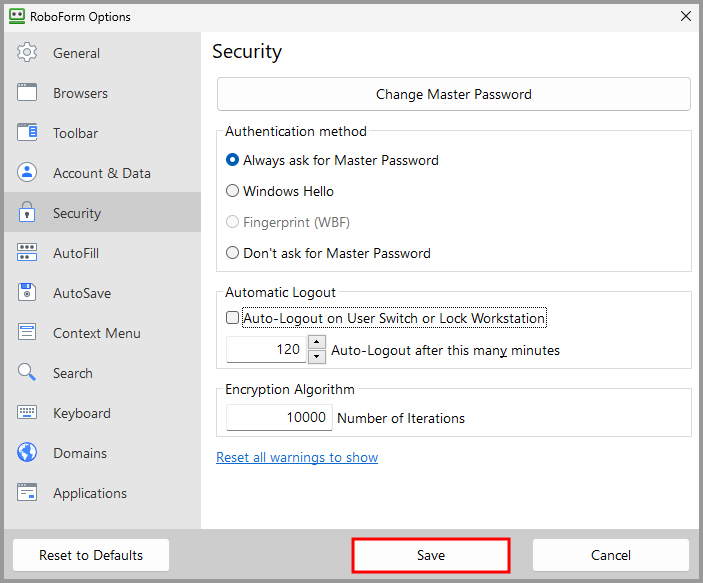This screenshot has width=703, height=583.
Task: Save the security options
Action: tap(431, 555)
